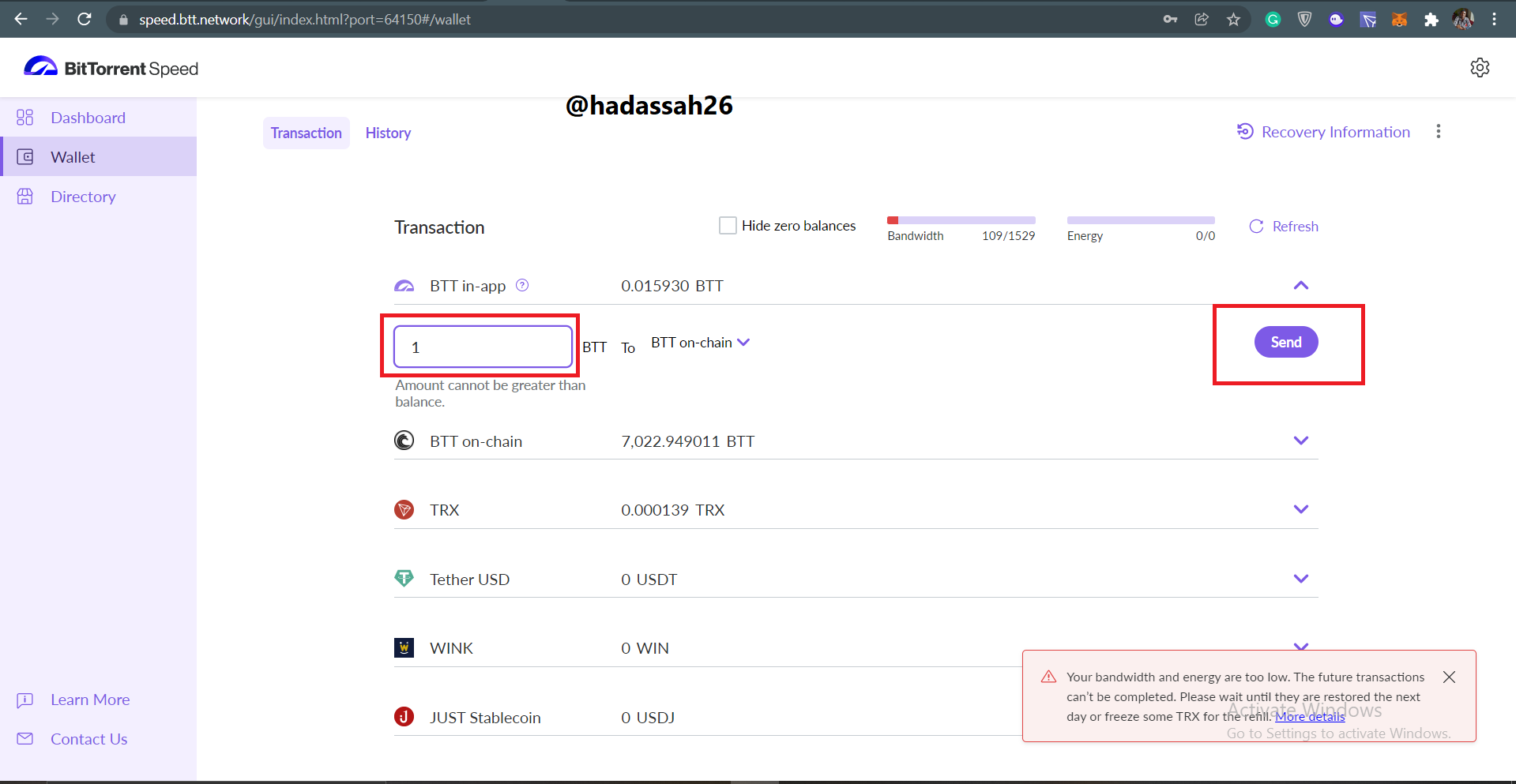Expand the BTT on-chain row
This screenshot has height=784, width=1516.
[1301, 441]
